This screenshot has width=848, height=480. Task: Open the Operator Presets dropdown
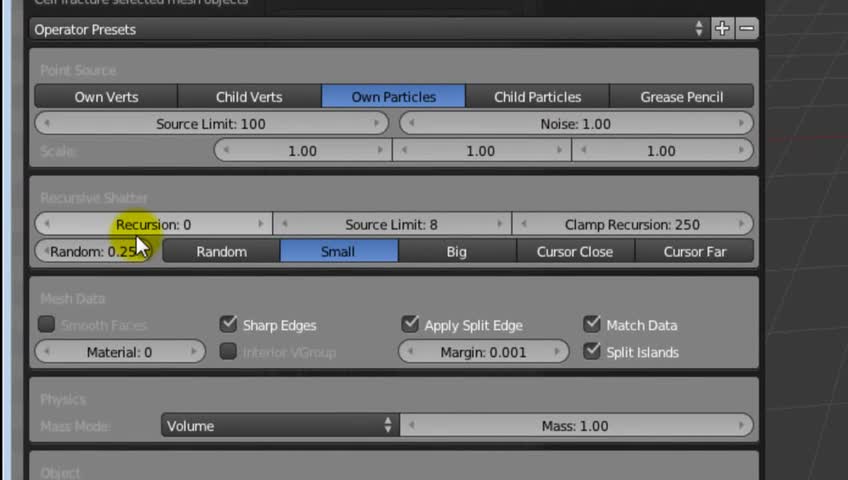click(370, 29)
